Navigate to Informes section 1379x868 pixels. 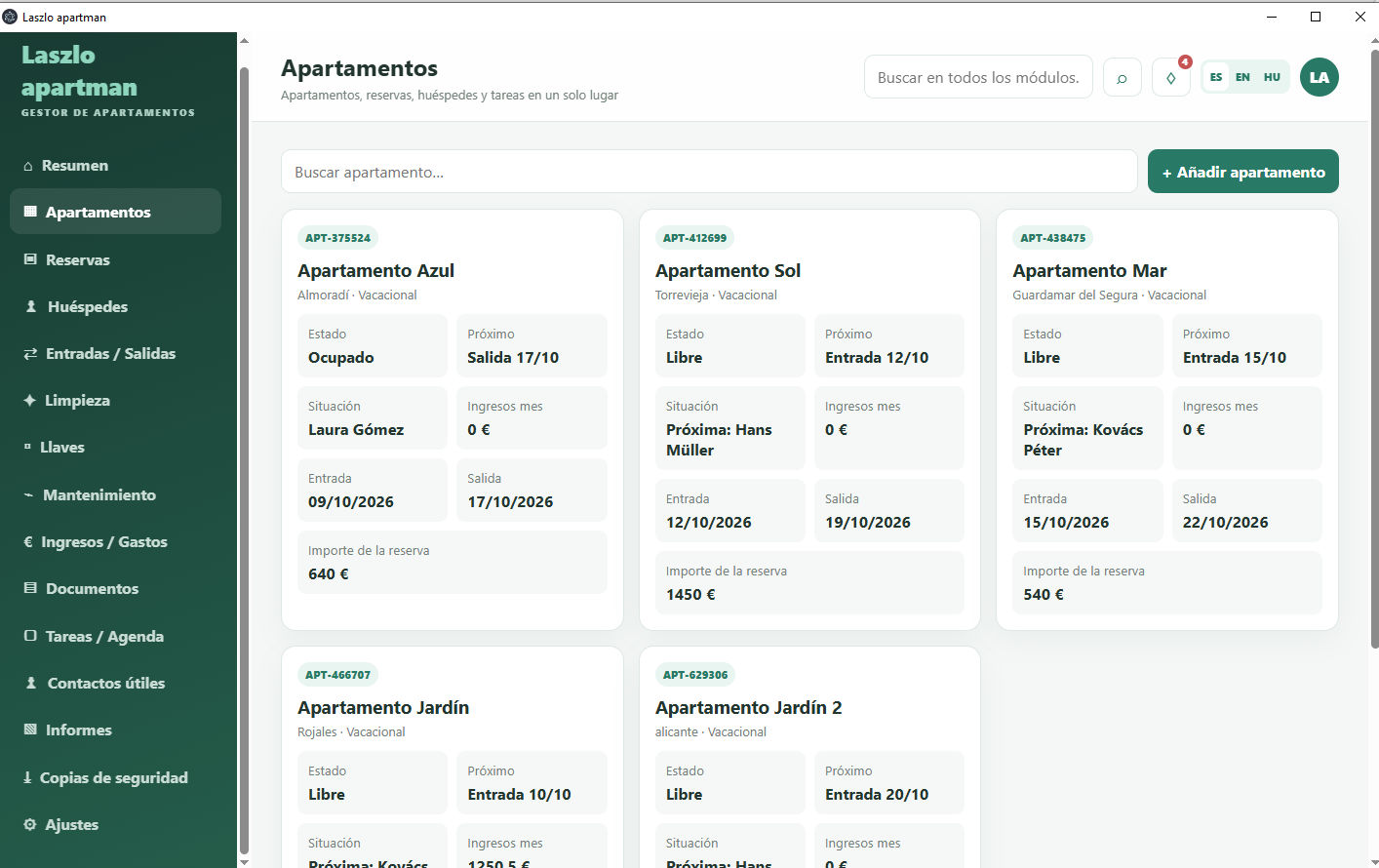tap(115, 730)
